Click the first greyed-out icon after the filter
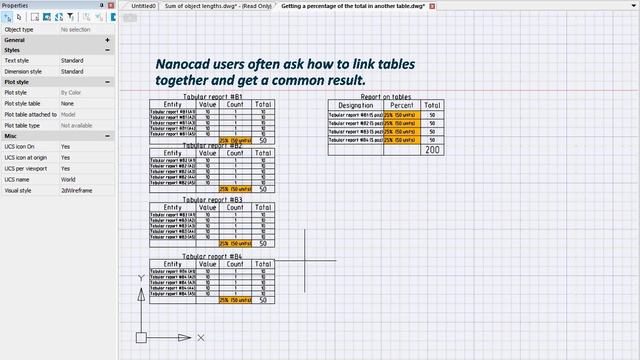The image size is (640, 360). 87,17
